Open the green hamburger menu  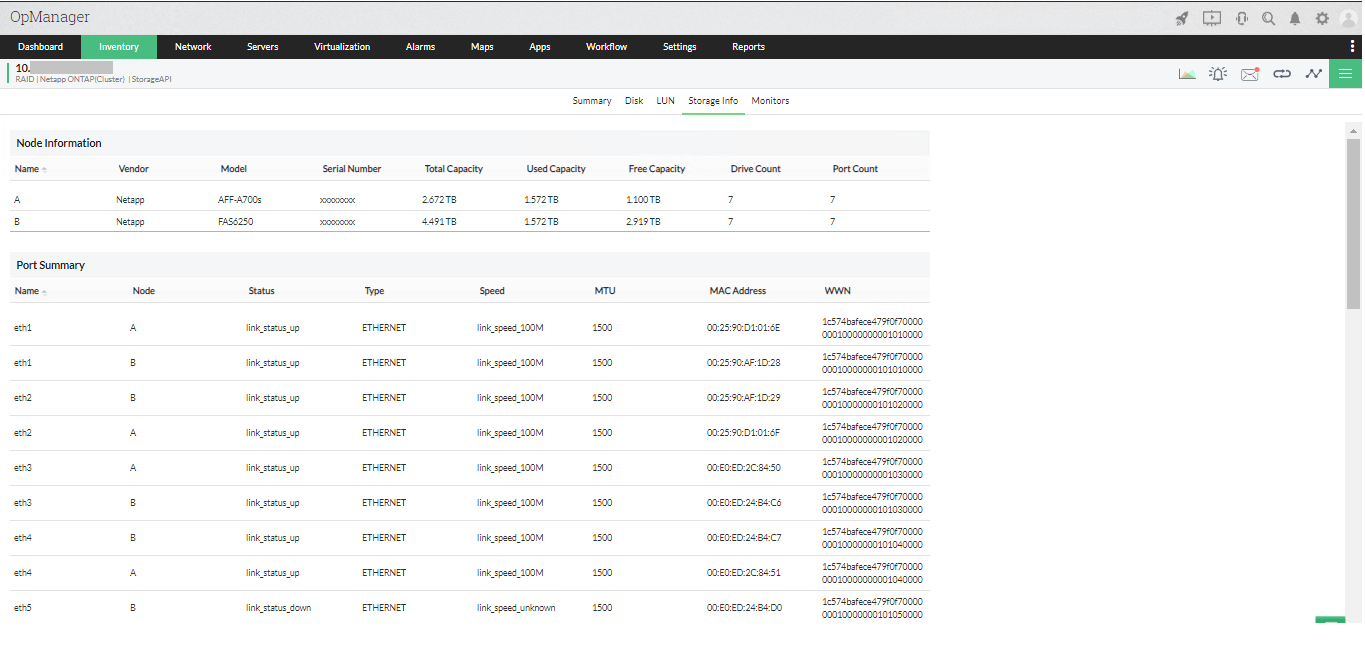pyautogui.click(x=1345, y=74)
